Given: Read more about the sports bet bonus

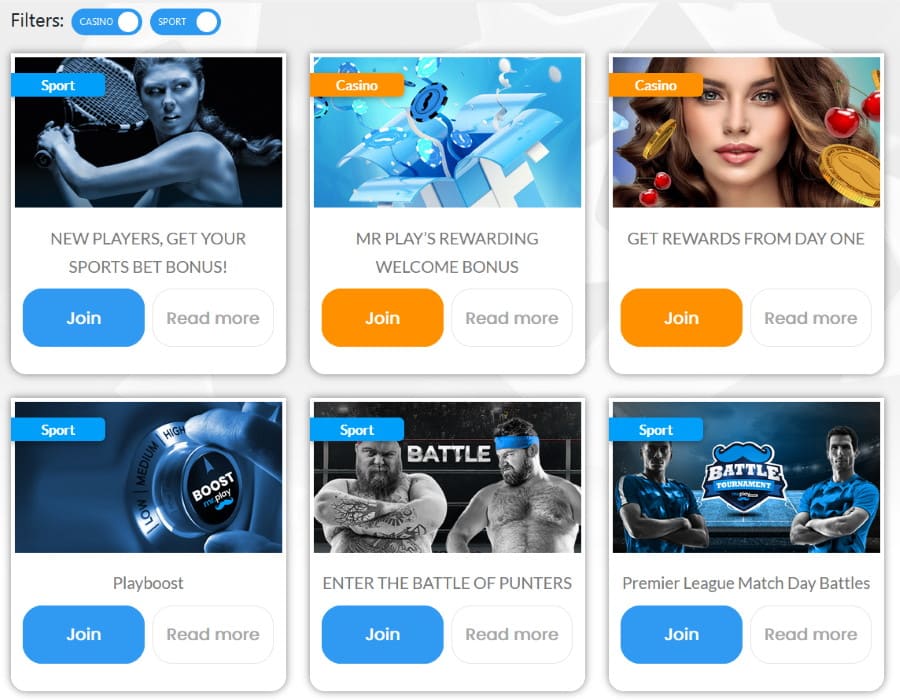Looking at the screenshot, I should point(213,318).
